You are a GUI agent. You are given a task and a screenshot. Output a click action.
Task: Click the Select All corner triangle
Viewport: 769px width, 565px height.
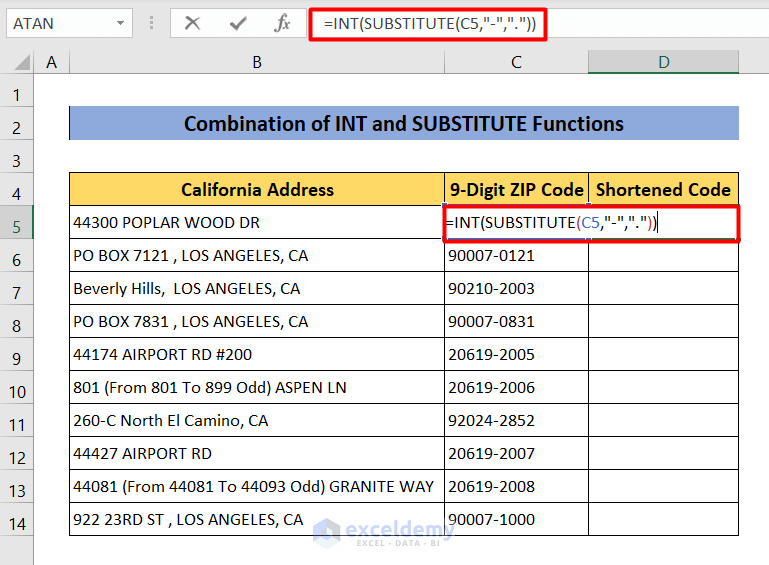17,63
